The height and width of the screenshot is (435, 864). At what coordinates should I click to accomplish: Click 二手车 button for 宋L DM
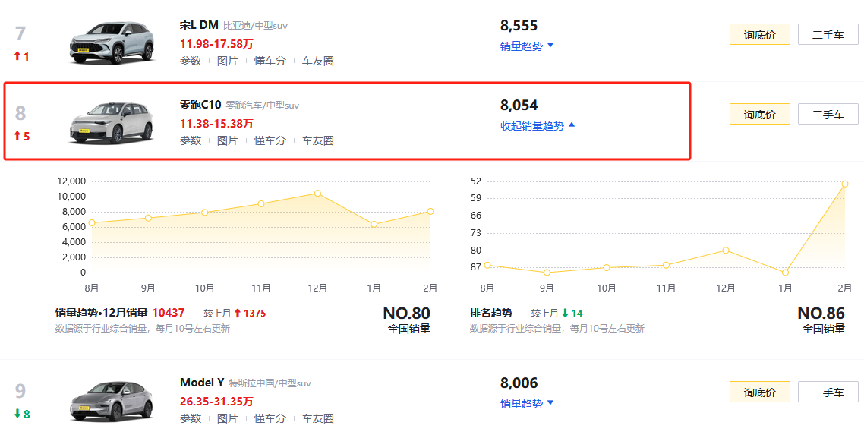[828, 35]
